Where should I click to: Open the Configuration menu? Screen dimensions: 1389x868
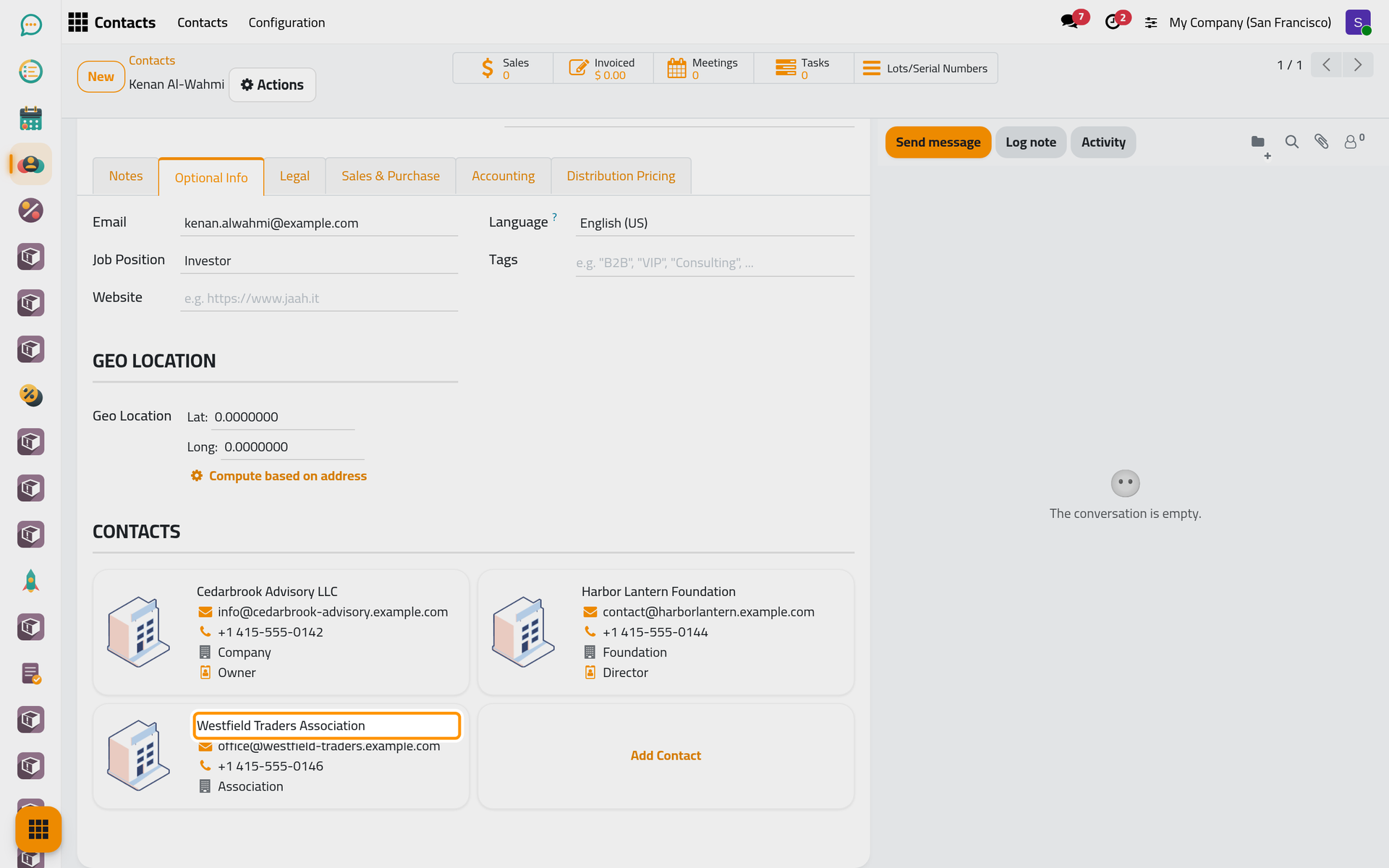pos(286,22)
